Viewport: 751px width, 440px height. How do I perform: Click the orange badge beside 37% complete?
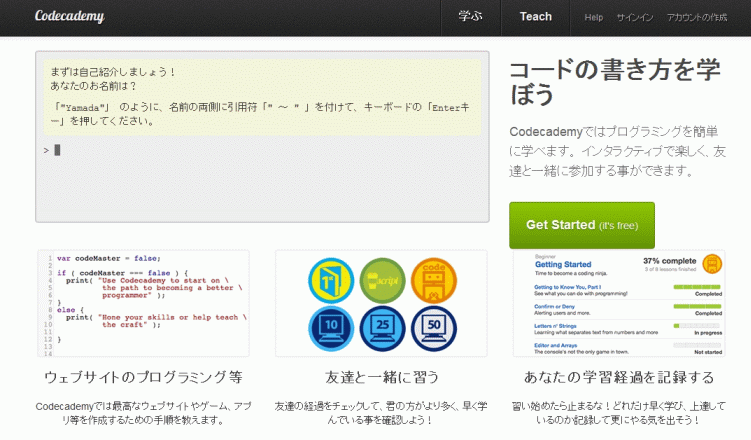click(x=712, y=264)
